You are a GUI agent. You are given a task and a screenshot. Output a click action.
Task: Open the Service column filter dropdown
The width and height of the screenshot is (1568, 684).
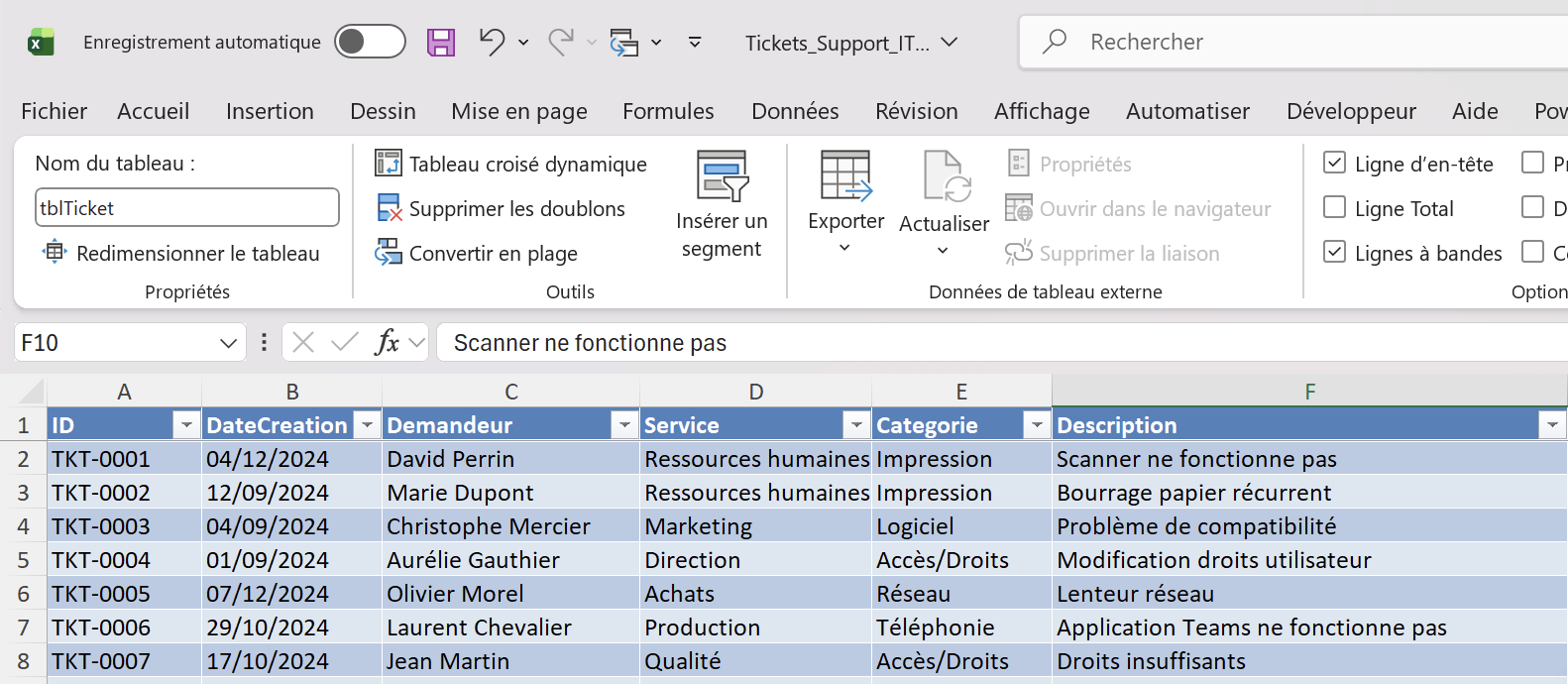[856, 425]
